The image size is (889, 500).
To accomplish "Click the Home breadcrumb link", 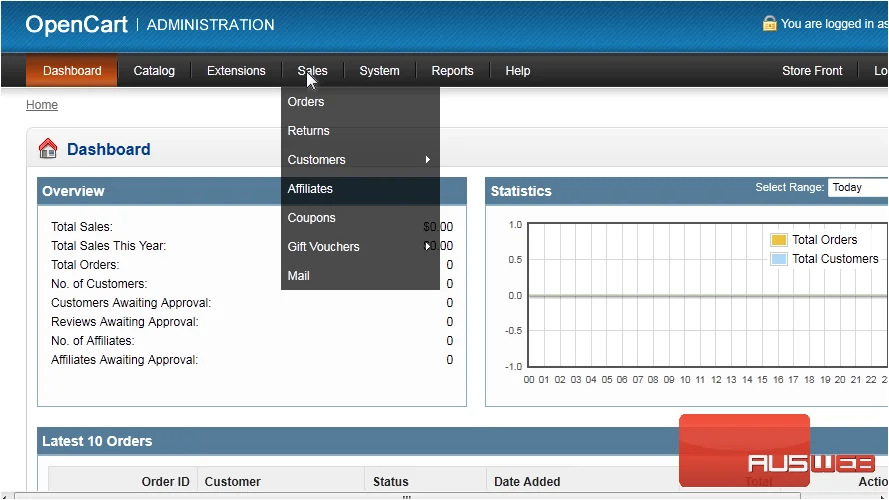I will pos(42,105).
